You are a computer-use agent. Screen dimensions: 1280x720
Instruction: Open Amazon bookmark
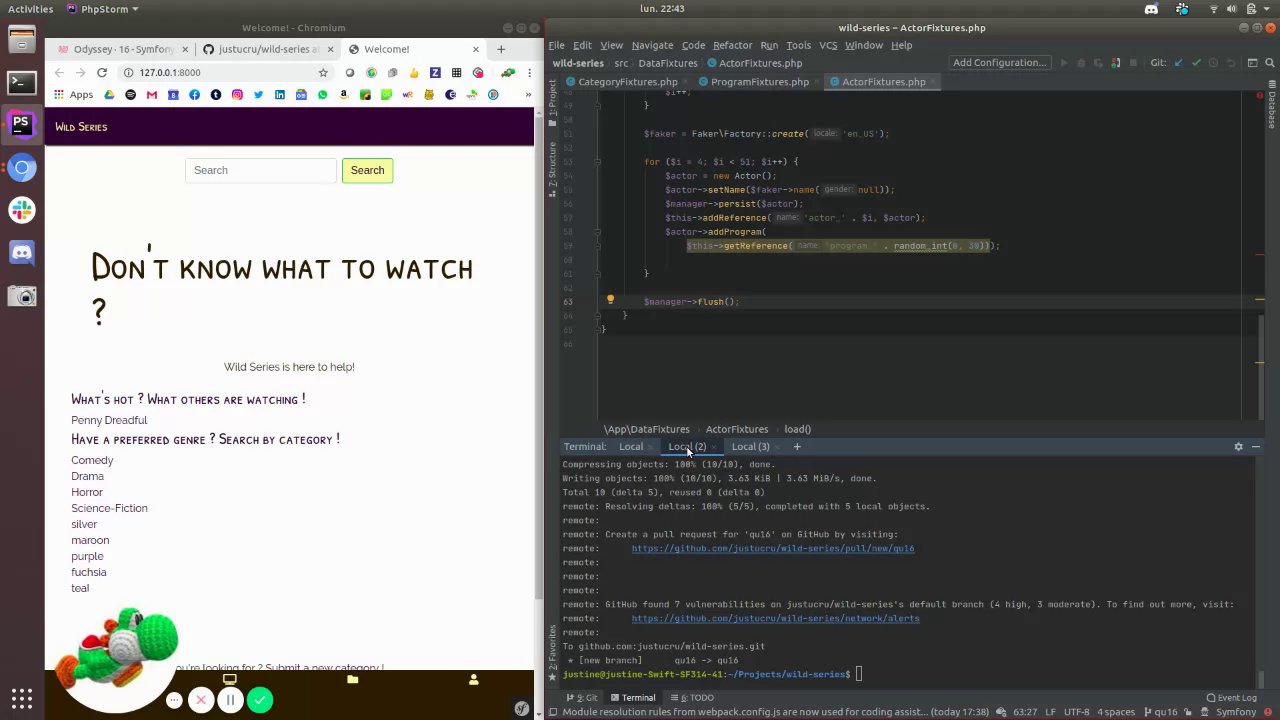coord(343,95)
